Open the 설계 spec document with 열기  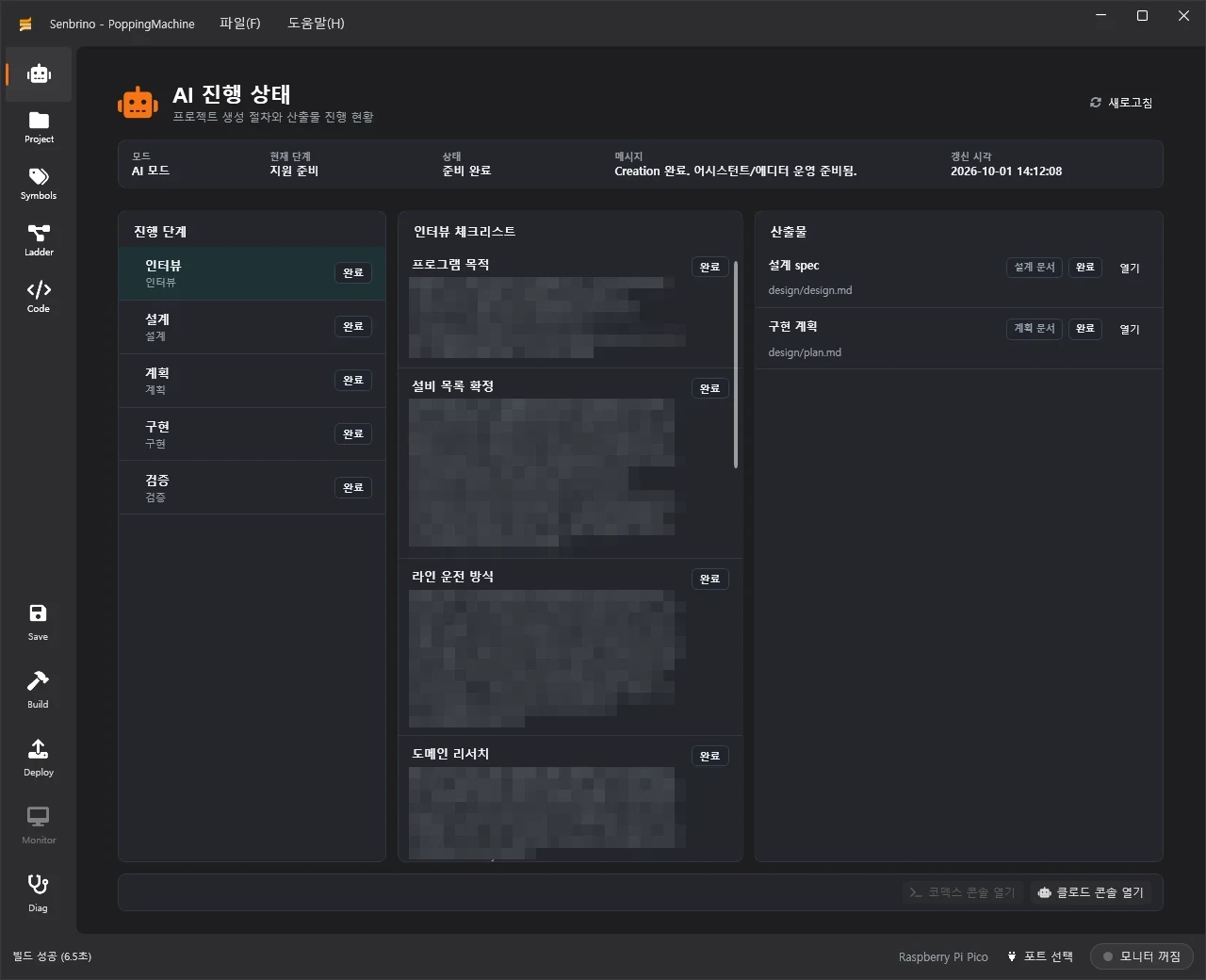tap(1130, 268)
